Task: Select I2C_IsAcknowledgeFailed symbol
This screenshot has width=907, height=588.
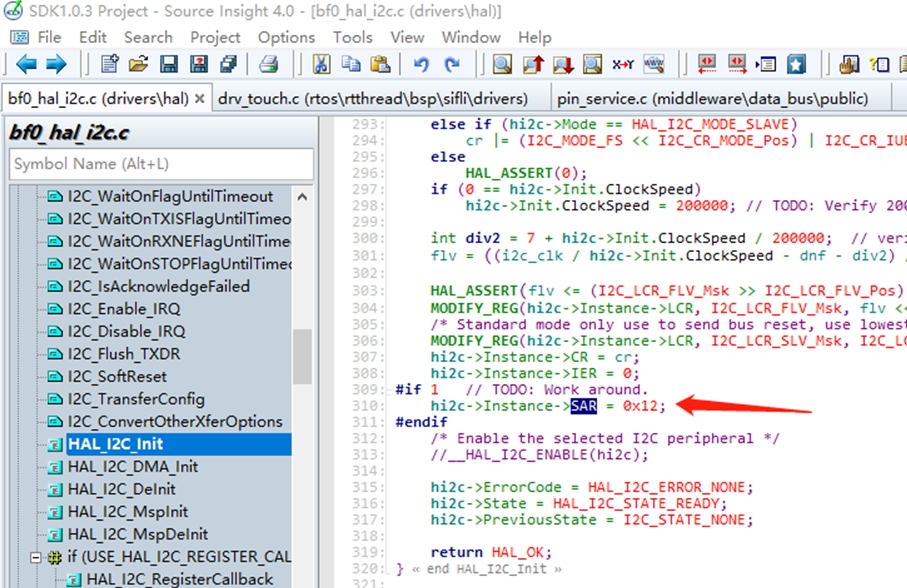Action: [158, 286]
